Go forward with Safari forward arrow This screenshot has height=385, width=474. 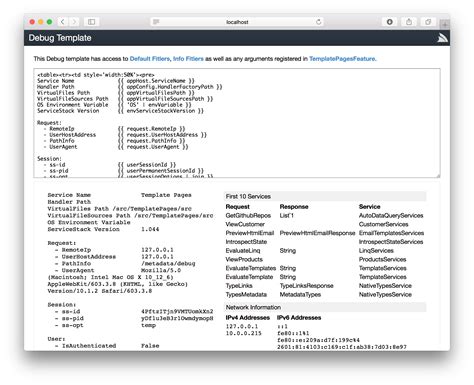74,22
